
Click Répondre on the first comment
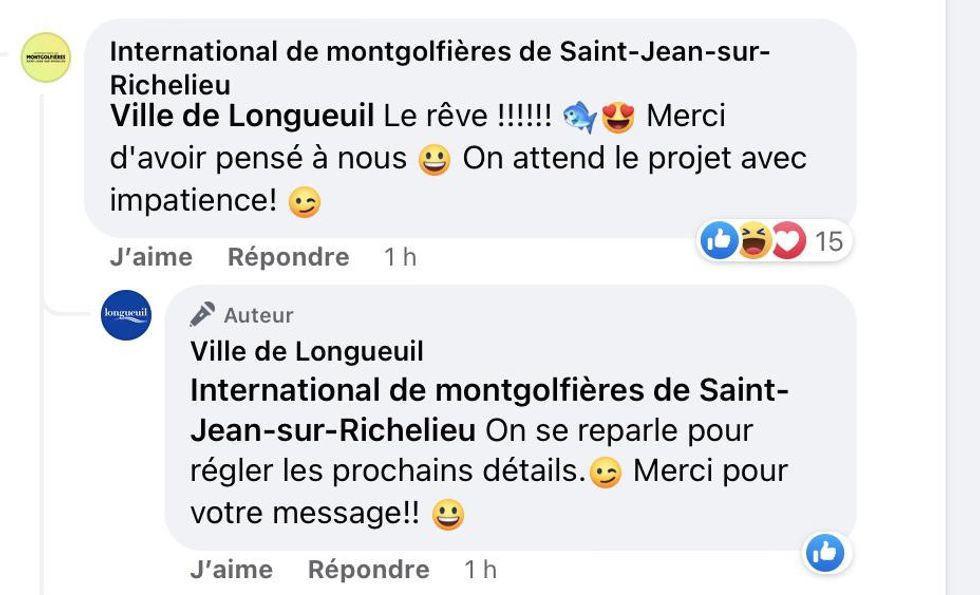coord(289,257)
